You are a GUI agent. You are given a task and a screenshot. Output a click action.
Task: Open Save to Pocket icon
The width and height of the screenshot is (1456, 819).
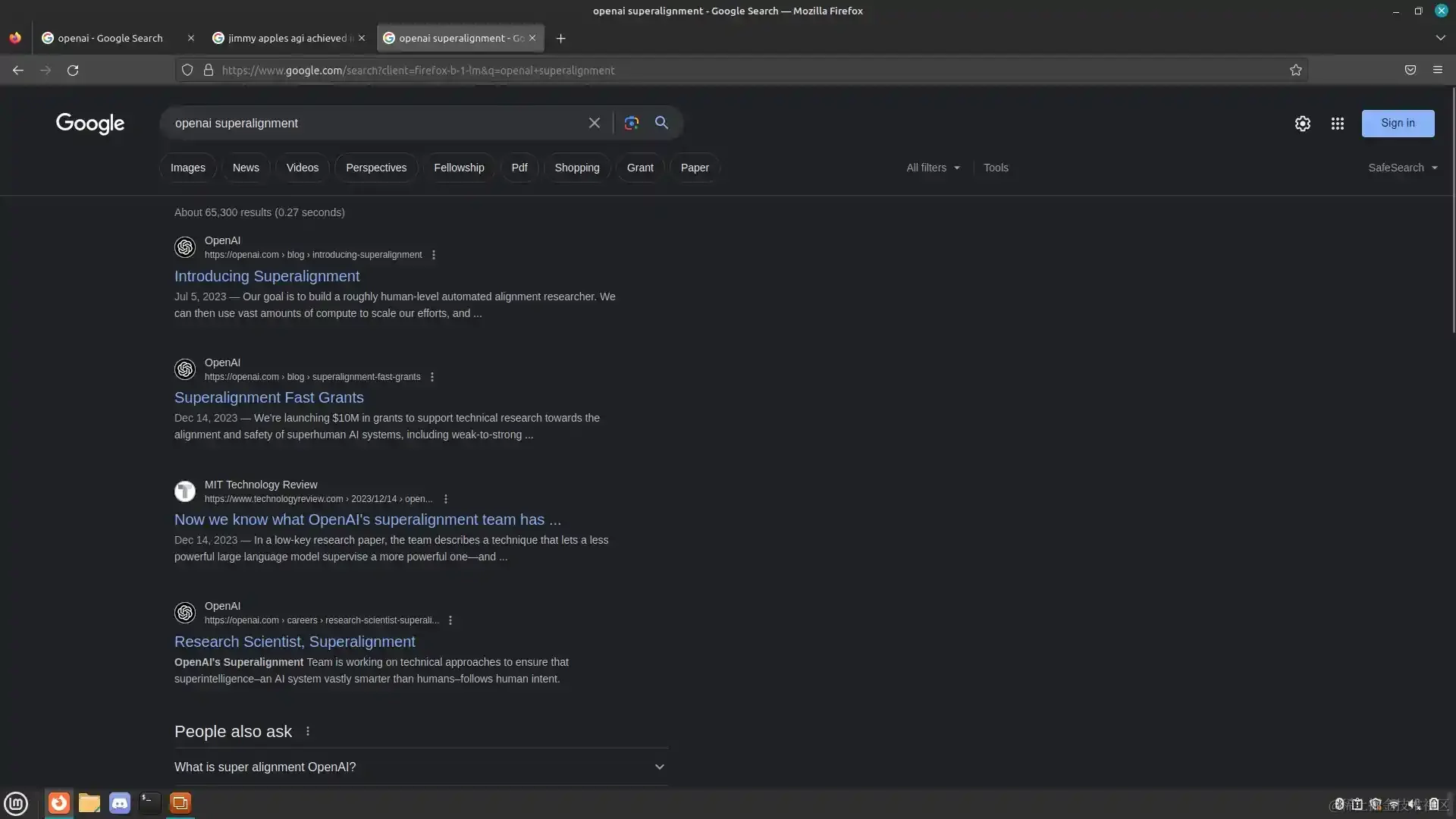click(1410, 70)
